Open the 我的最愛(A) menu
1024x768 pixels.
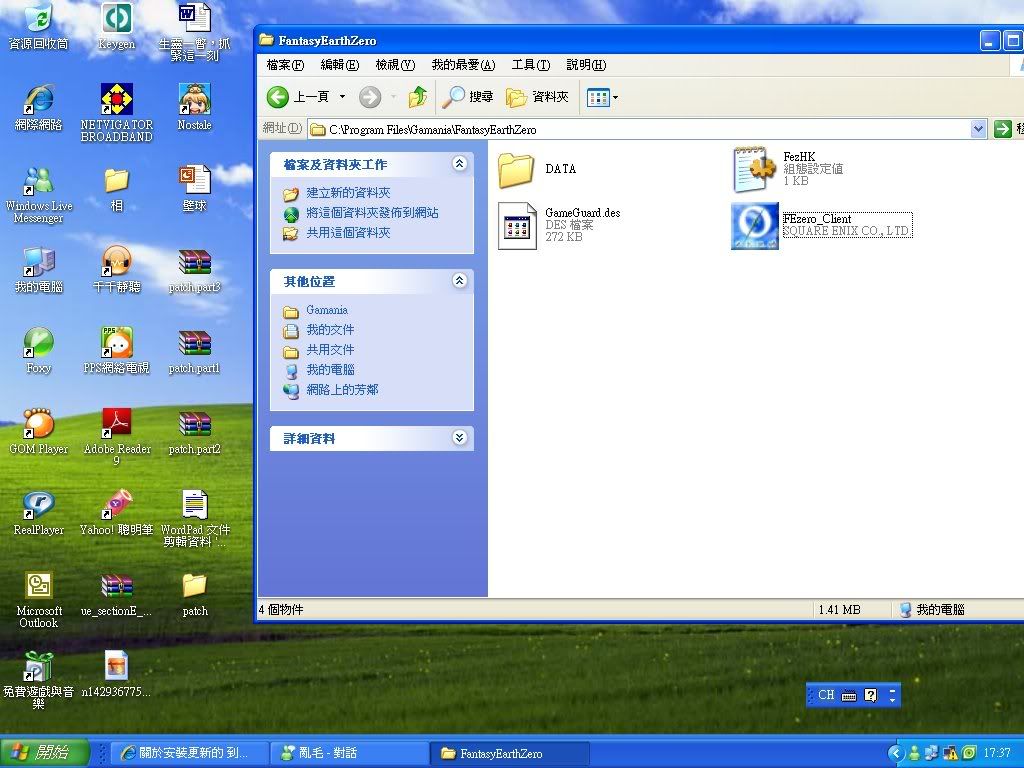(x=463, y=65)
